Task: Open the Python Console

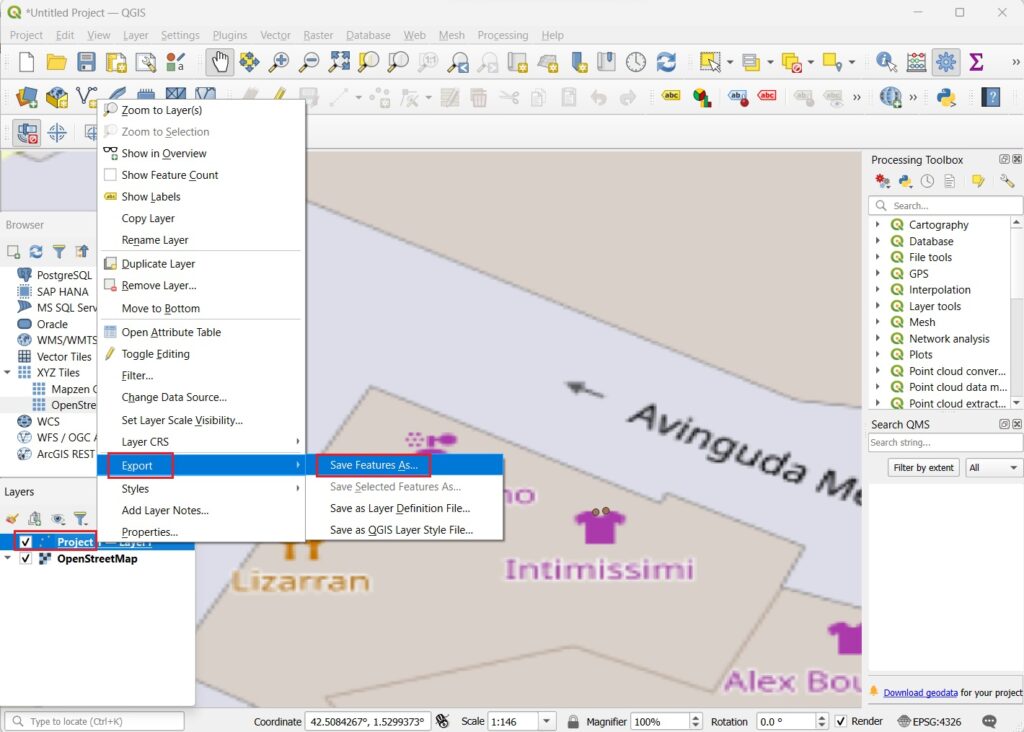Action: (946, 98)
